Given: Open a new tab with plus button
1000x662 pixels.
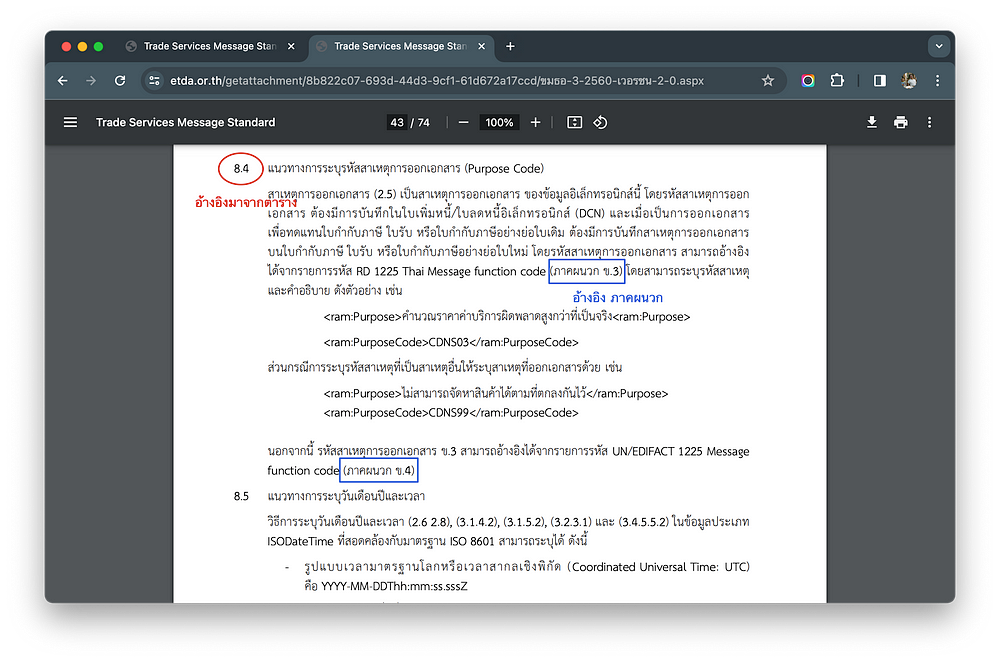Looking at the screenshot, I should (x=510, y=46).
